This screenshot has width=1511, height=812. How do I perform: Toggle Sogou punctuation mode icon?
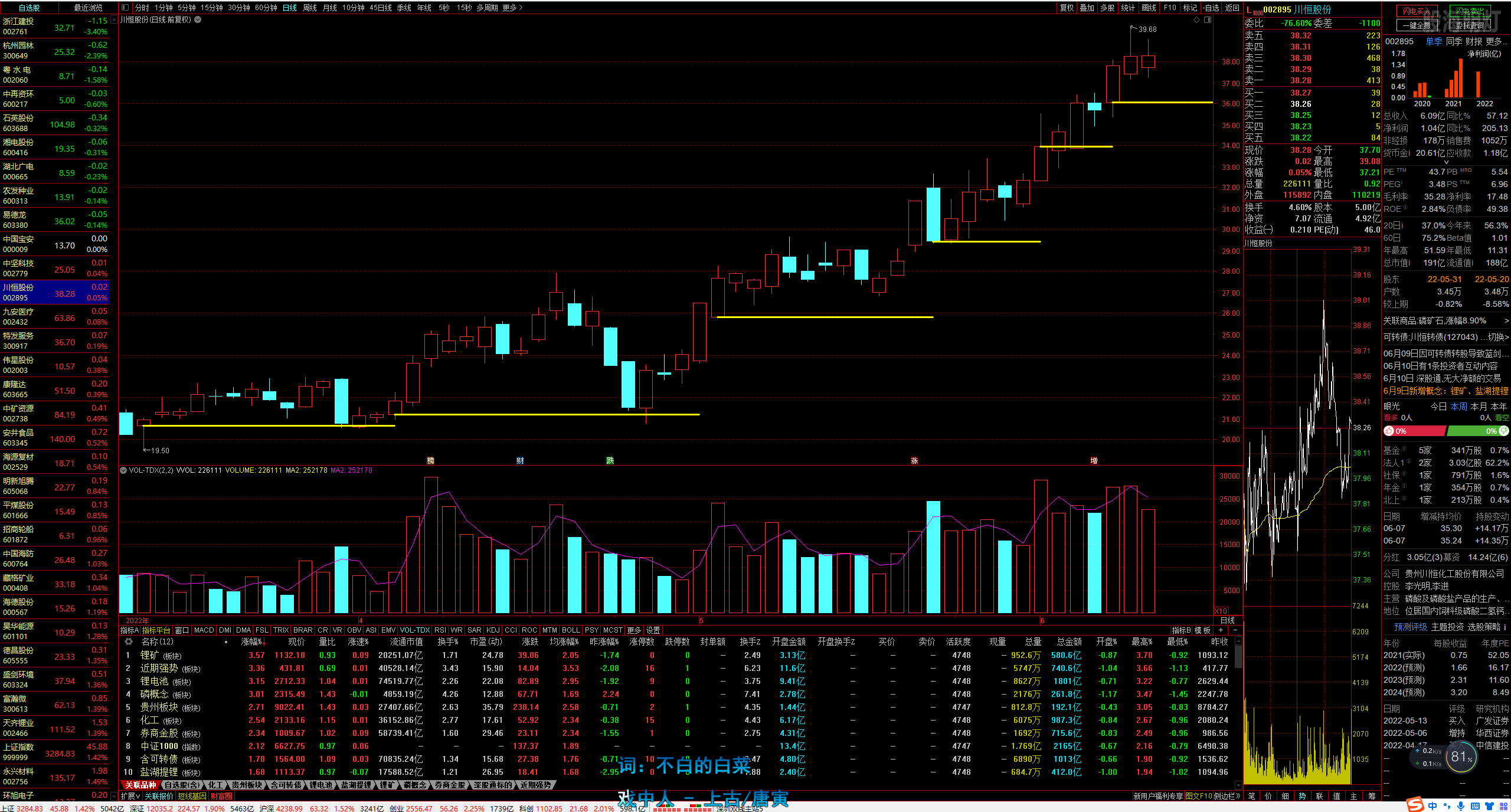(1447, 806)
